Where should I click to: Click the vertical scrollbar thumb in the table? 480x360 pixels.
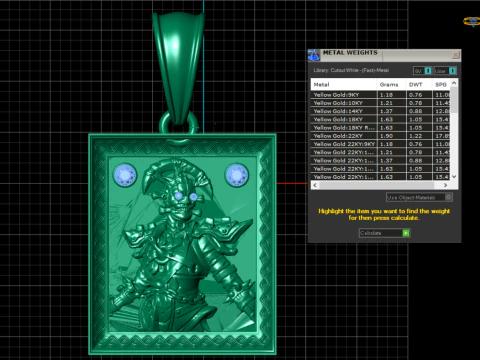coord(454,100)
